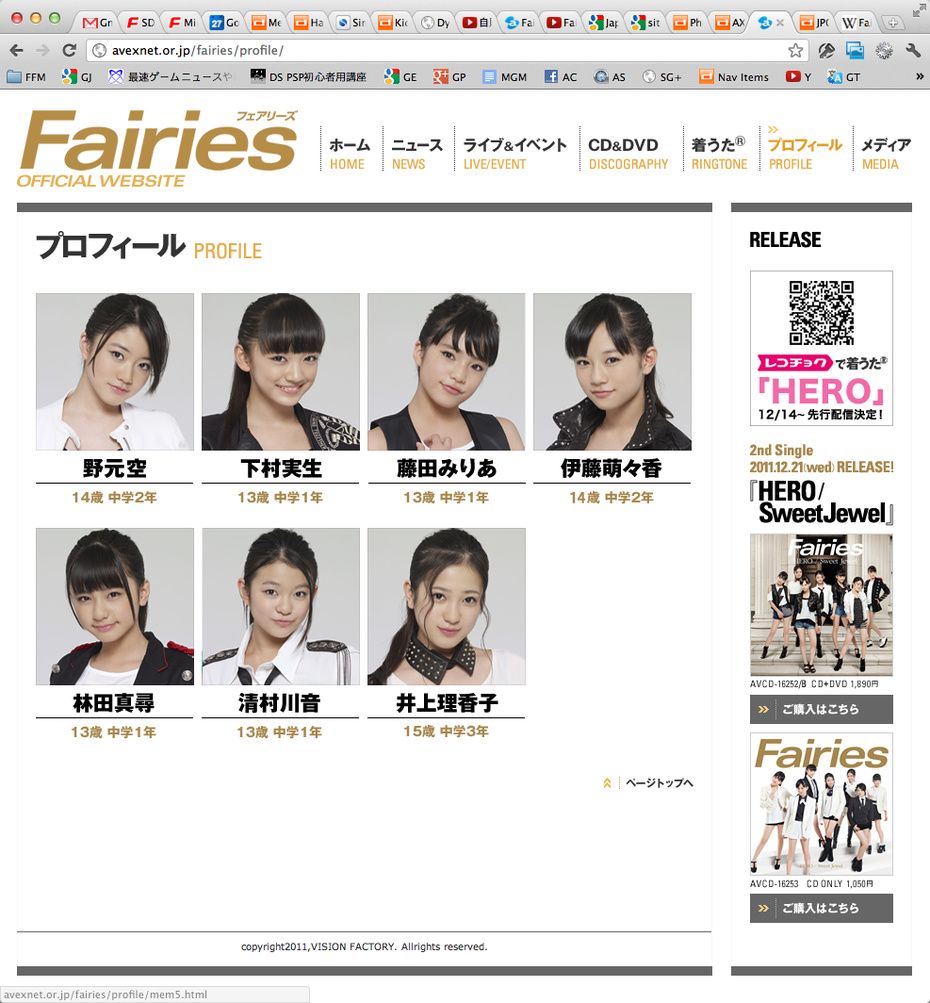
Task: Click the browser back arrow
Action: (17, 51)
